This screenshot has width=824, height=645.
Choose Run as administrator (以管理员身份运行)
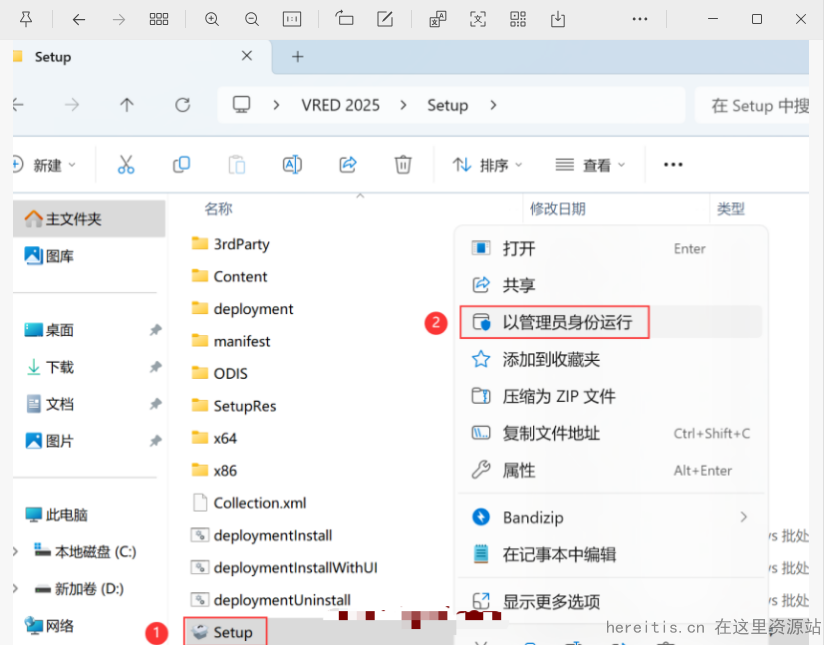(611, 322)
